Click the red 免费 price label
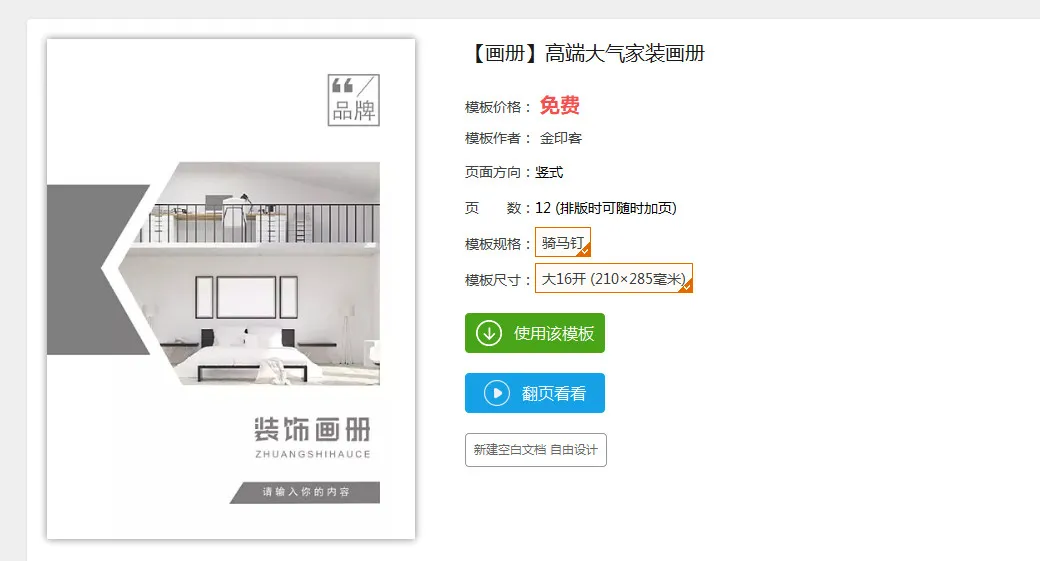Image resolution: width=1040 pixels, height=561 pixels. click(560, 105)
